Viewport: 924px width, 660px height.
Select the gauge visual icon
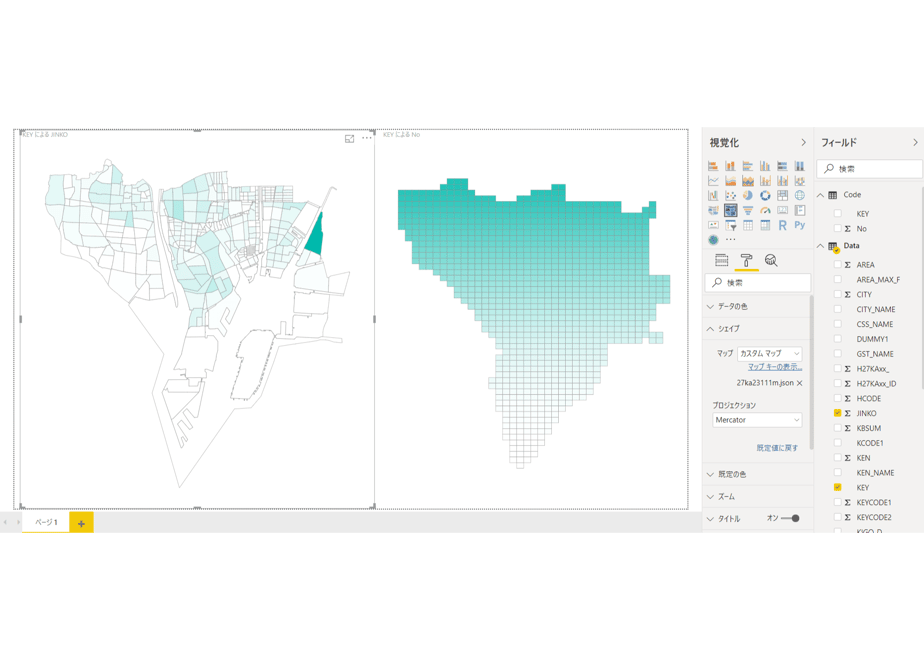(765, 210)
